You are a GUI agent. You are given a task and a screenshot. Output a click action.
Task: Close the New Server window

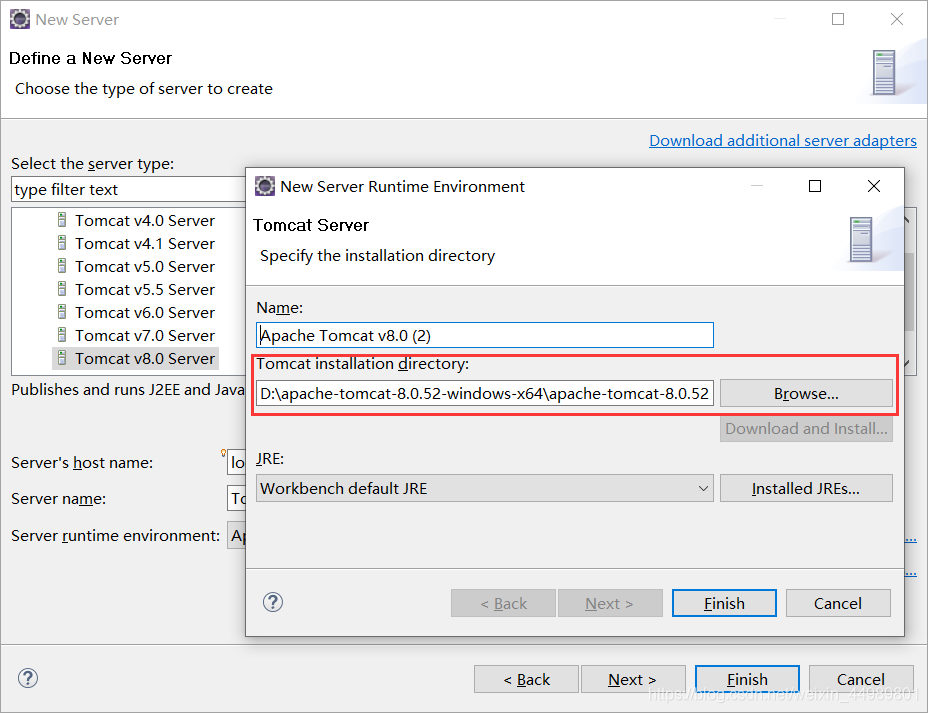coord(897,19)
